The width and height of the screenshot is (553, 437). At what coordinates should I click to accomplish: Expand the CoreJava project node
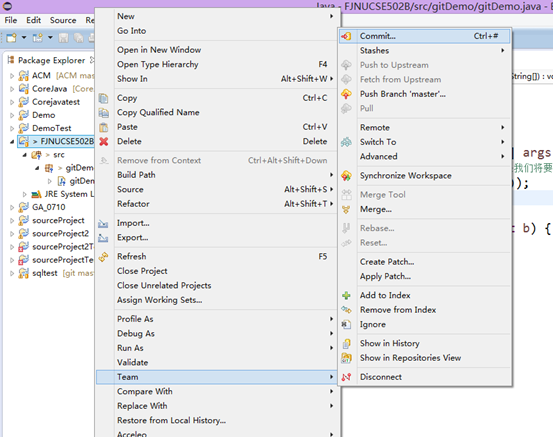(x=12, y=89)
